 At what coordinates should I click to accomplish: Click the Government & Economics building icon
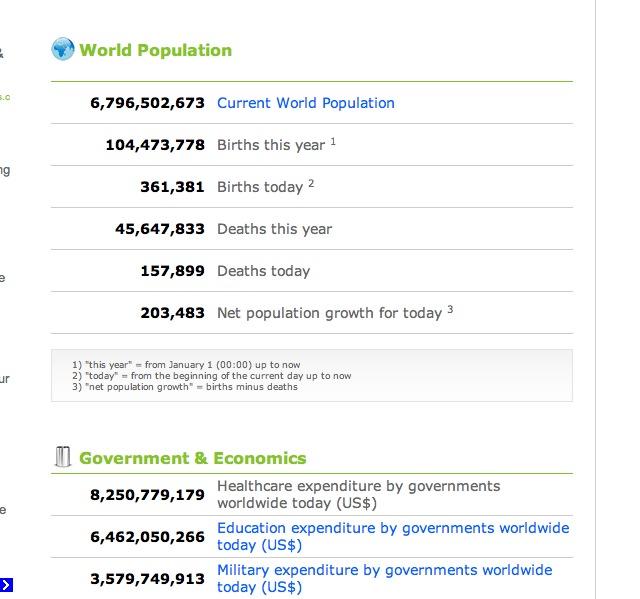point(62,457)
